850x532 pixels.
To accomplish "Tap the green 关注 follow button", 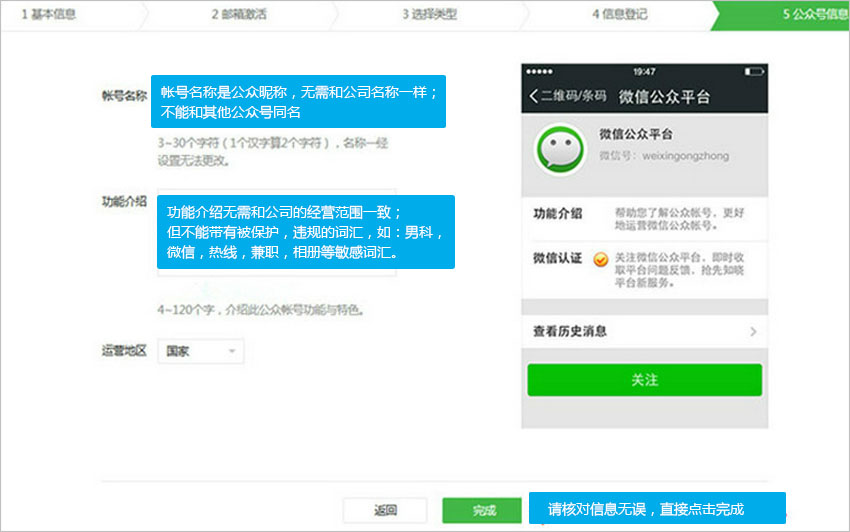I will (644, 380).
